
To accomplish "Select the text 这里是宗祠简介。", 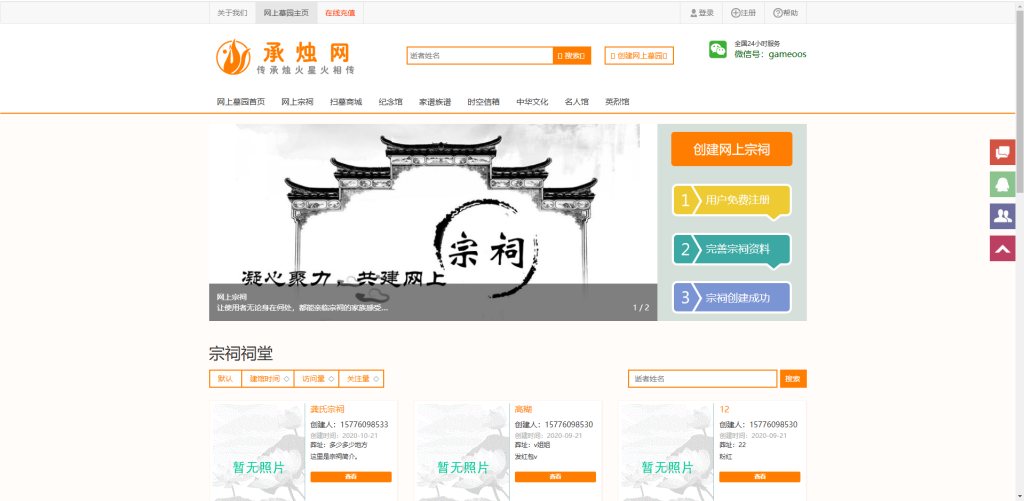I will click(x=334, y=457).
